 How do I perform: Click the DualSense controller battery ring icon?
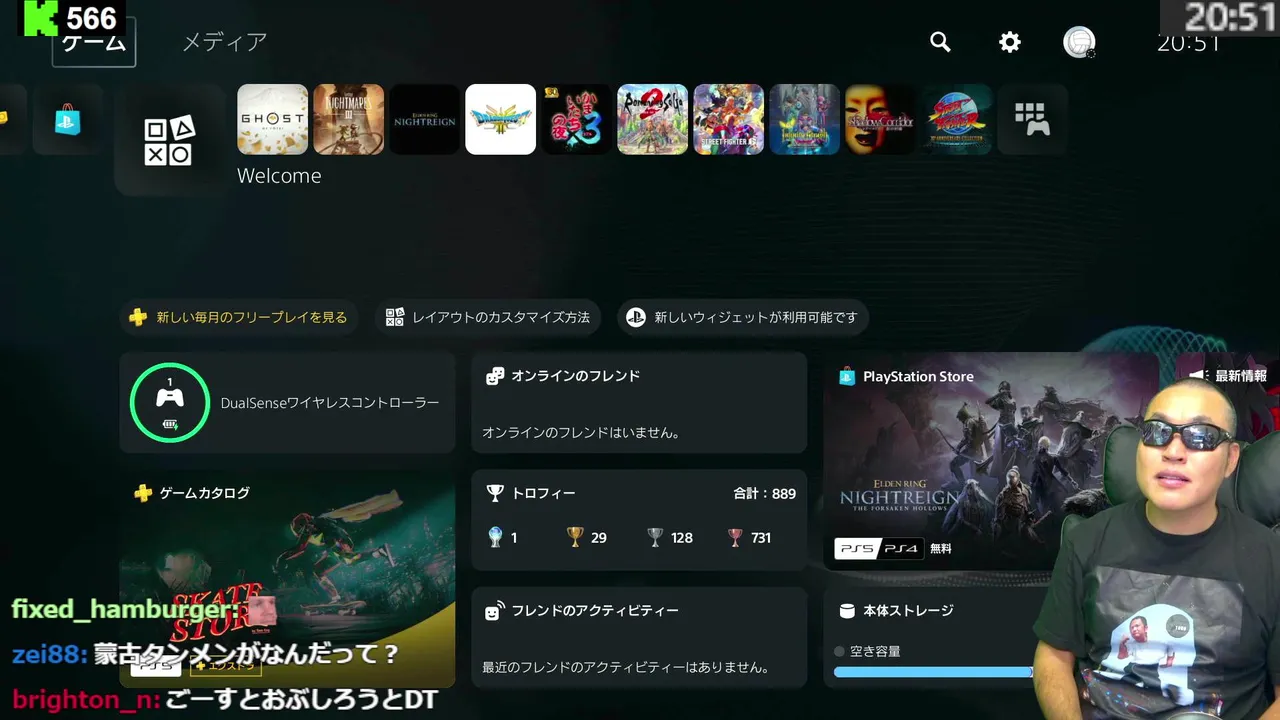click(169, 402)
